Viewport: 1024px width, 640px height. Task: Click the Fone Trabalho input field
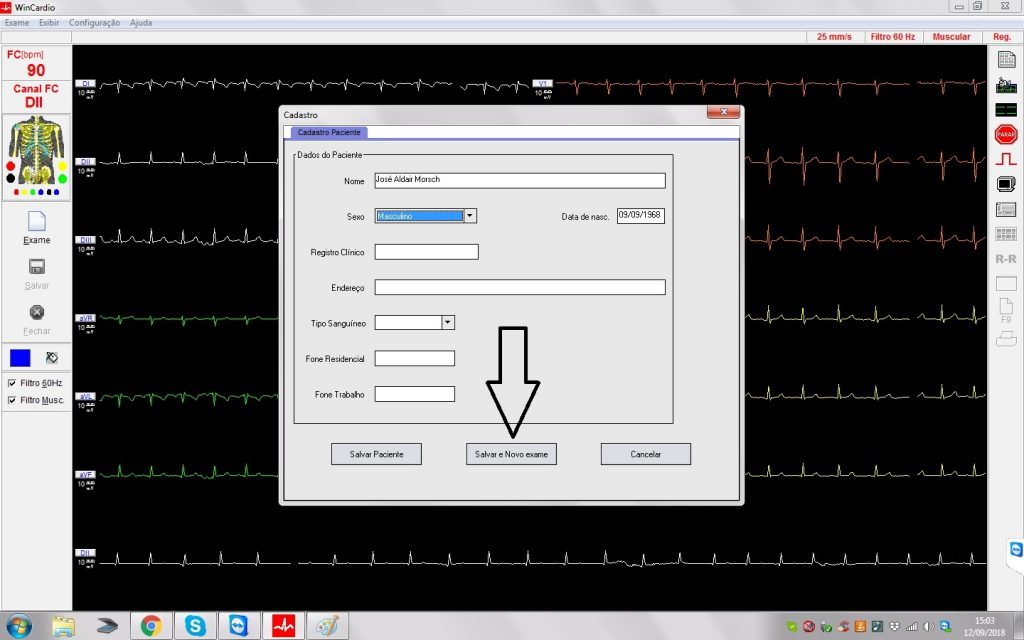415,394
